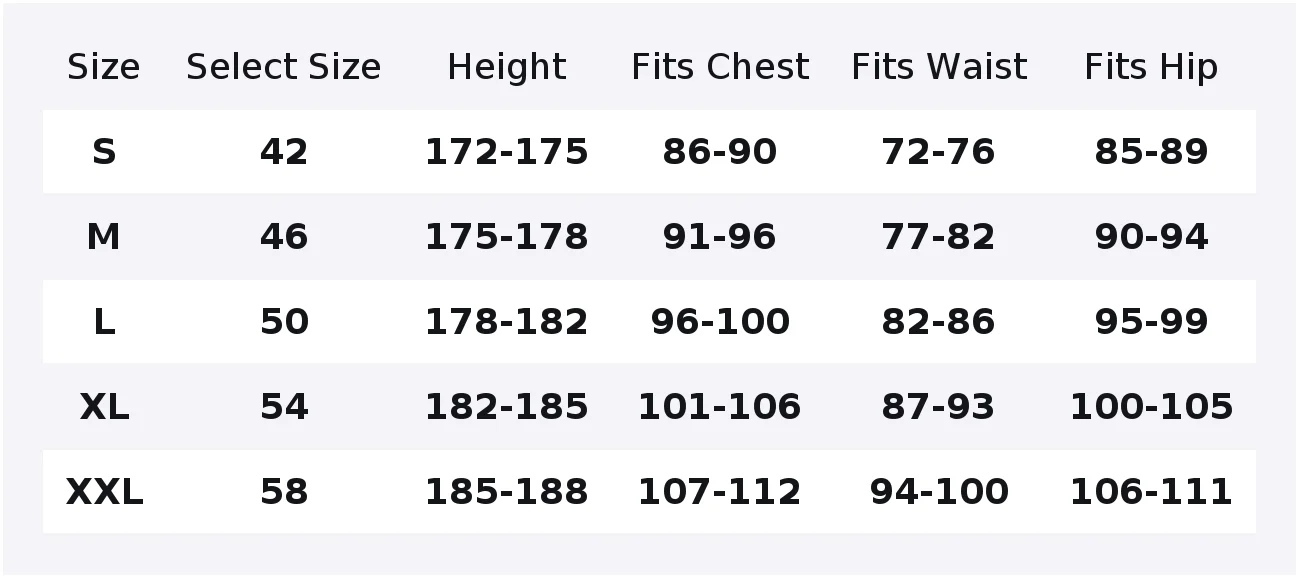Select the S size row label
The height and width of the screenshot is (578, 1299).
(x=104, y=152)
